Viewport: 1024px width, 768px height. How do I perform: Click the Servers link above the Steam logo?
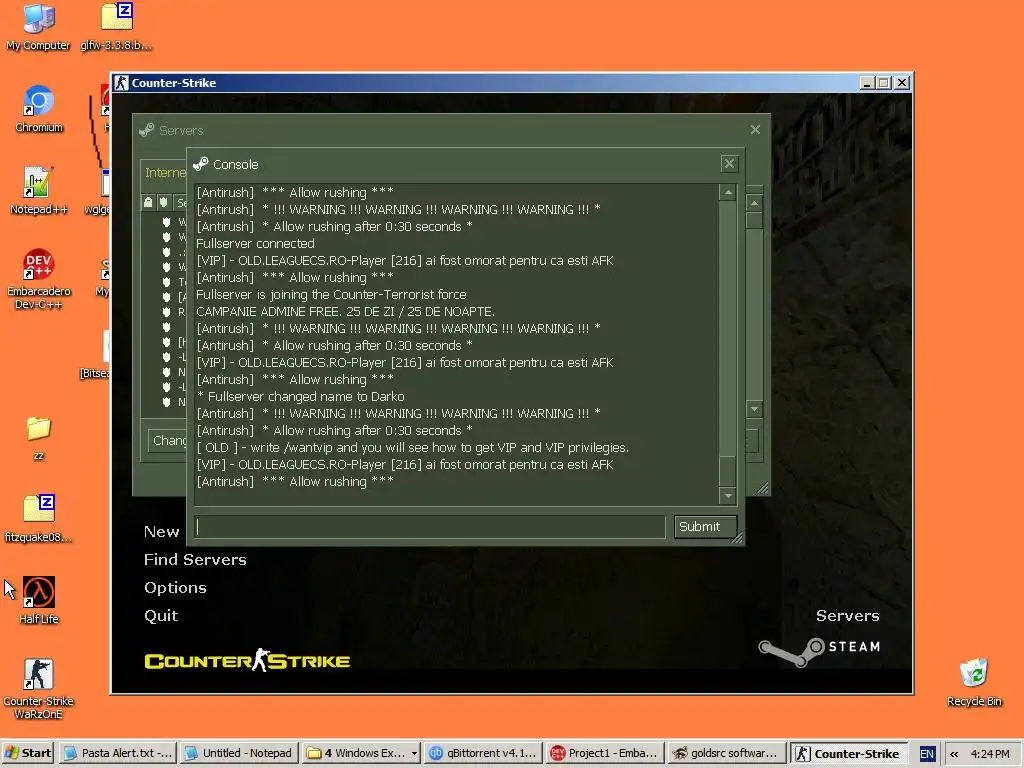(848, 616)
